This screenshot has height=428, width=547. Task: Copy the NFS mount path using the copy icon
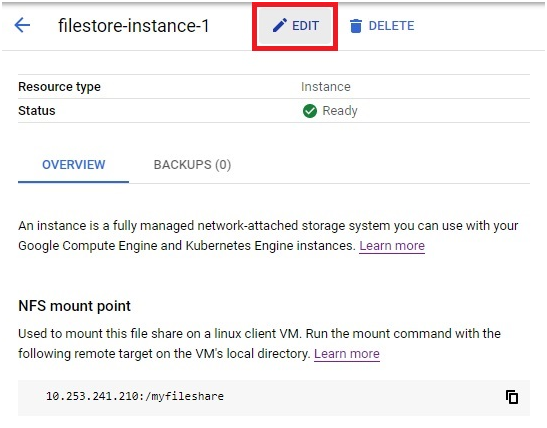[x=512, y=397]
